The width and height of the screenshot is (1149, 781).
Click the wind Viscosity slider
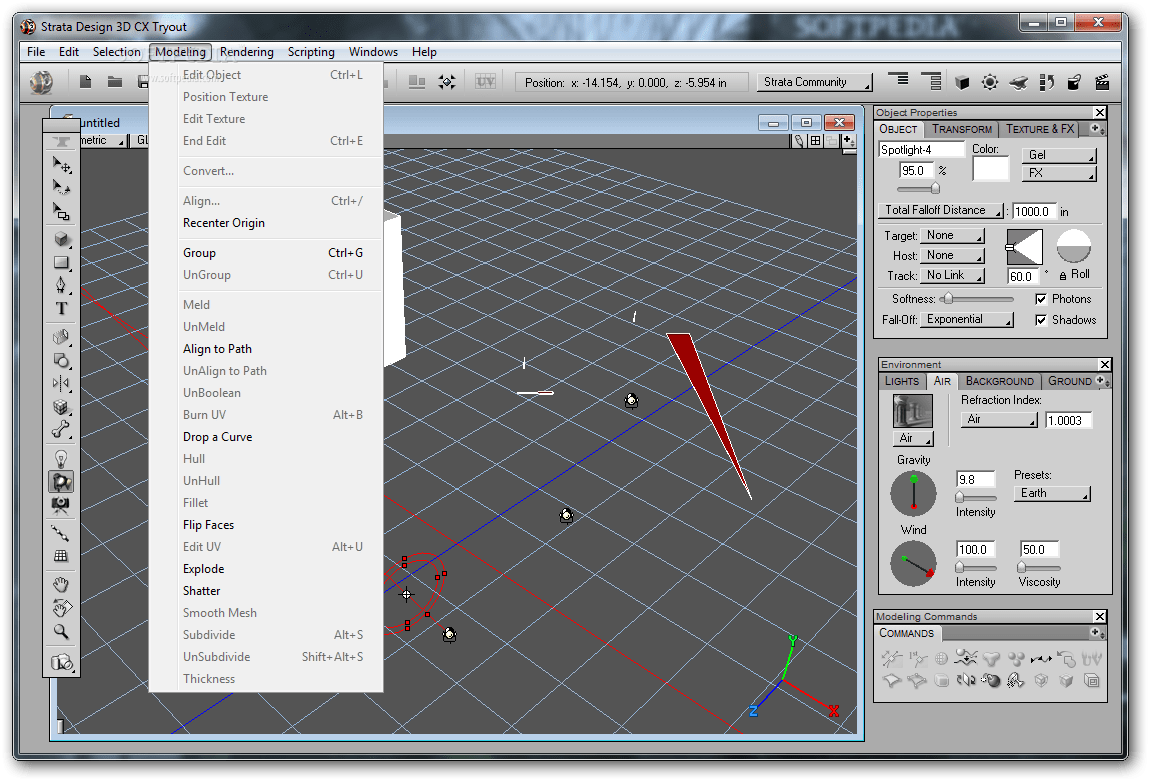pyautogui.click(x=1039, y=568)
